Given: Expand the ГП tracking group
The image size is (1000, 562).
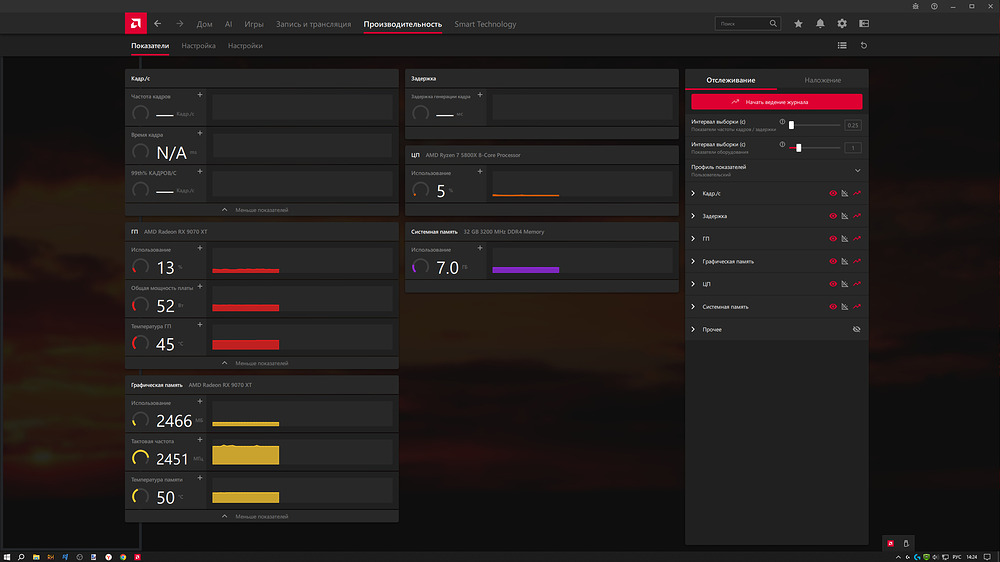Looking at the screenshot, I should click(693, 239).
